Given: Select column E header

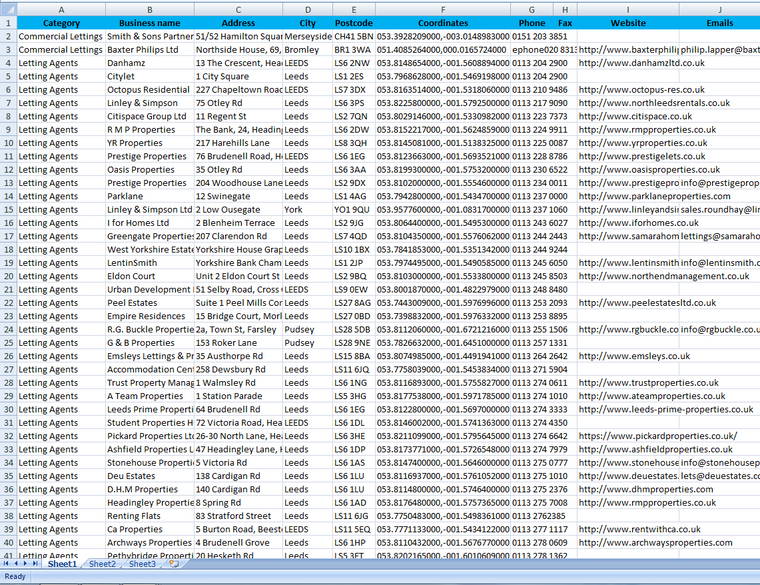Looking at the screenshot, I should (x=354, y=9).
